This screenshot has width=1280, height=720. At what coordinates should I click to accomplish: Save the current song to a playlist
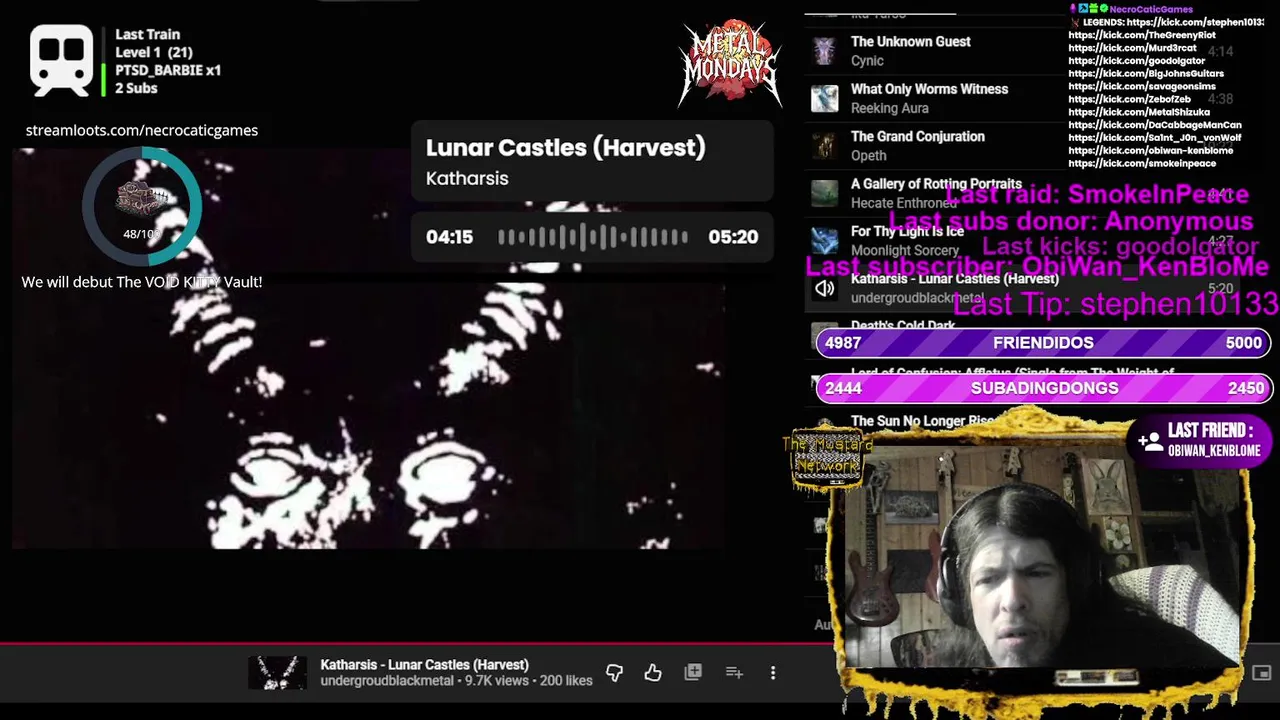coord(693,673)
